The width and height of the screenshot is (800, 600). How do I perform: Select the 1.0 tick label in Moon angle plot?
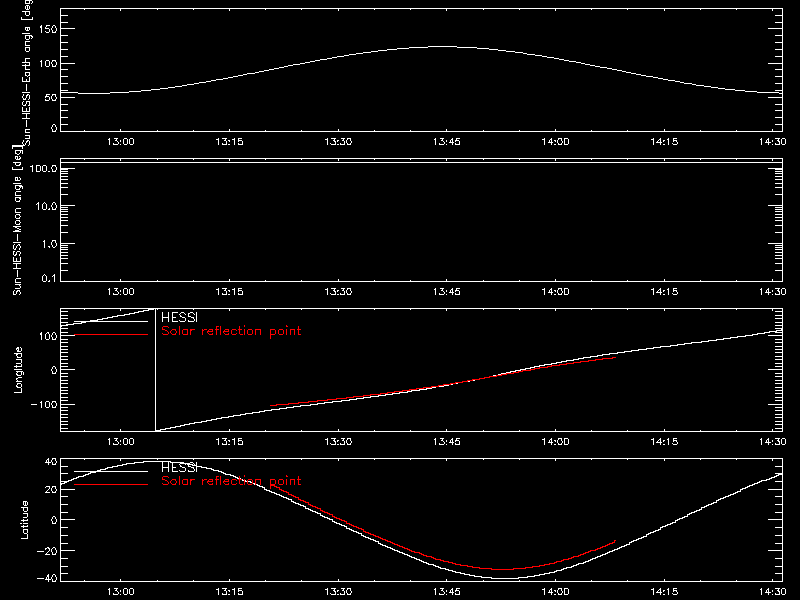[x=49, y=244]
